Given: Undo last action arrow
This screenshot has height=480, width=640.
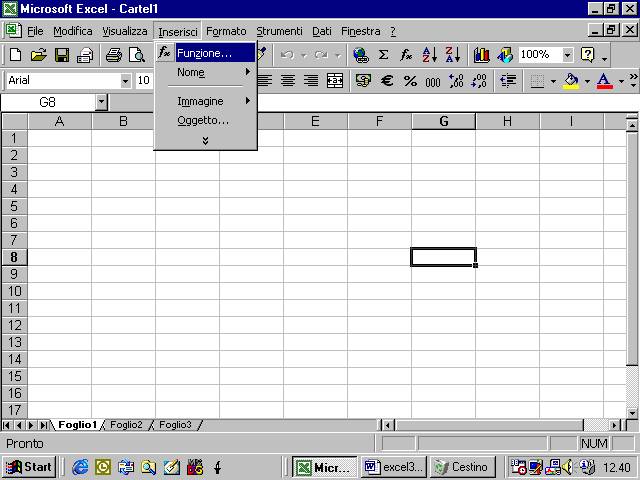Looking at the screenshot, I should coord(287,55).
